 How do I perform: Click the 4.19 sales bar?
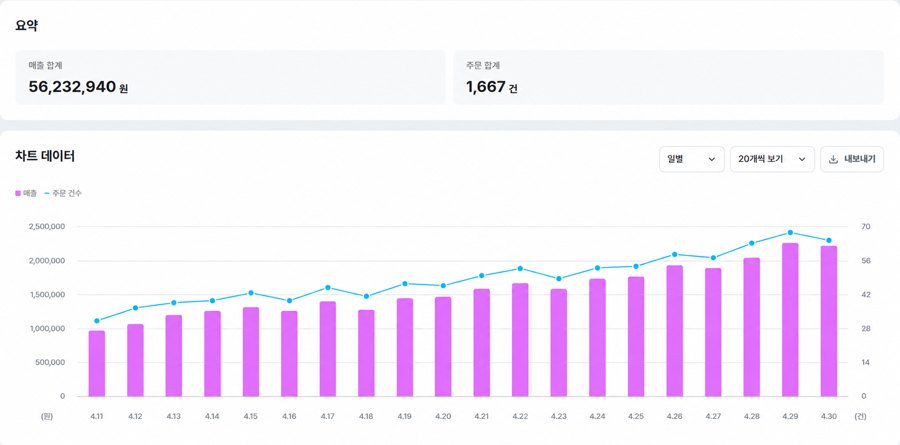pos(405,347)
